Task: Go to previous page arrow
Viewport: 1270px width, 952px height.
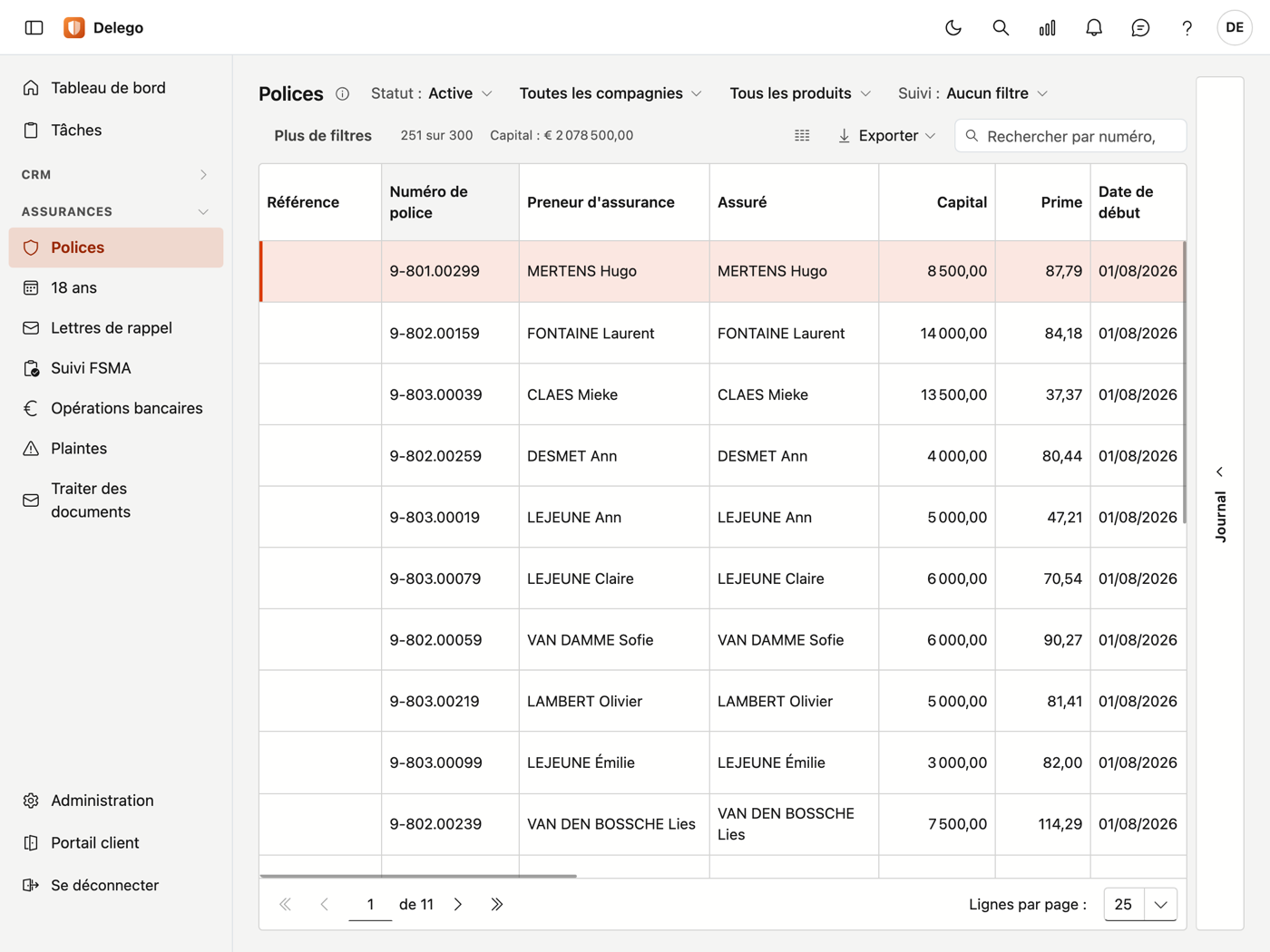Action: click(x=325, y=904)
